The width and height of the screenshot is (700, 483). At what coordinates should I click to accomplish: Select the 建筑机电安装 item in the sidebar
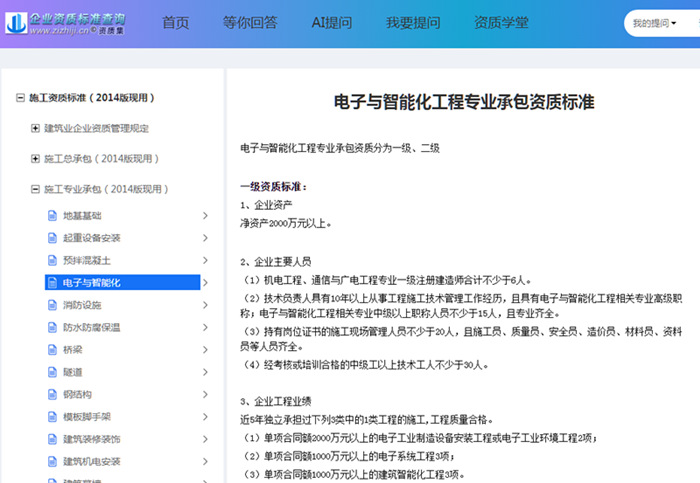click(92, 461)
